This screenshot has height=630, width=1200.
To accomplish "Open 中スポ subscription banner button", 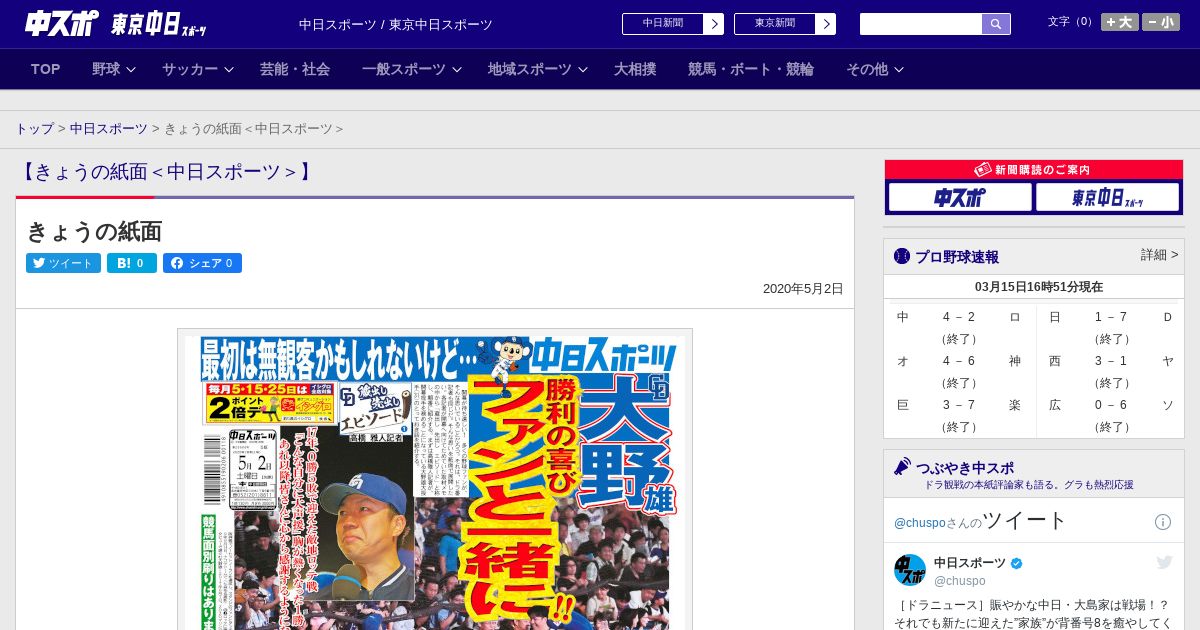I will [960, 197].
